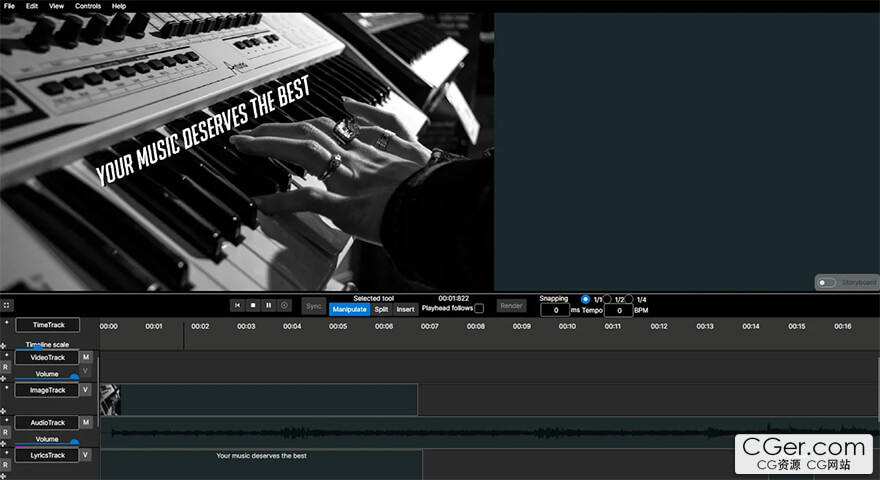Enable the Playhead follows checkbox
Screen dimensions: 880x480
pos(479,308)
